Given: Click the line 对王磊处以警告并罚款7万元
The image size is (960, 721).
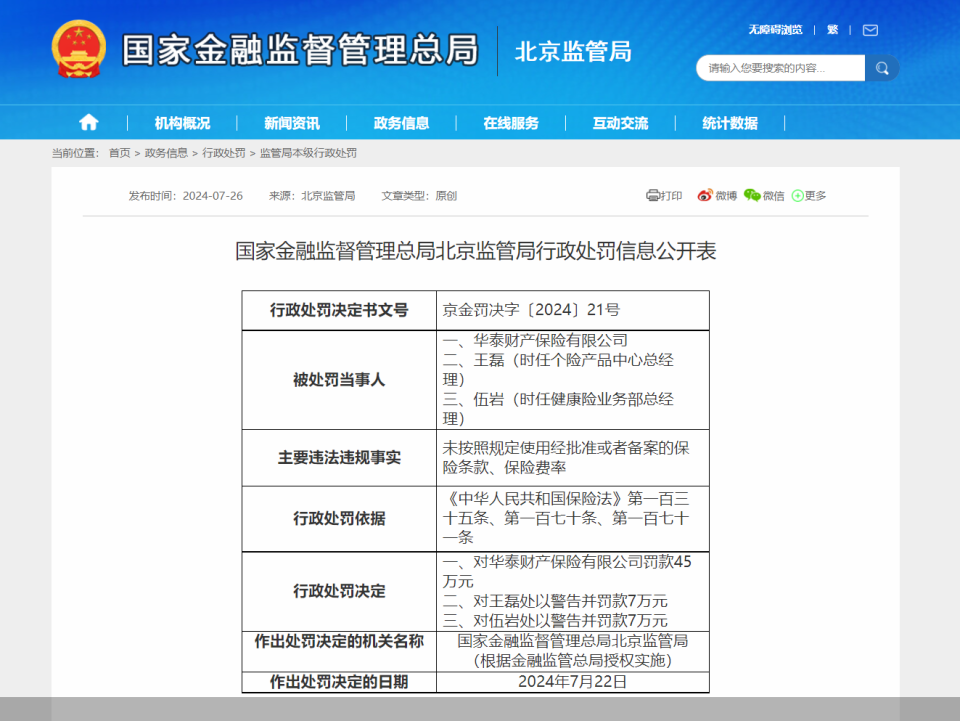Looking at the screenshot, I should [x=571, y=601].
